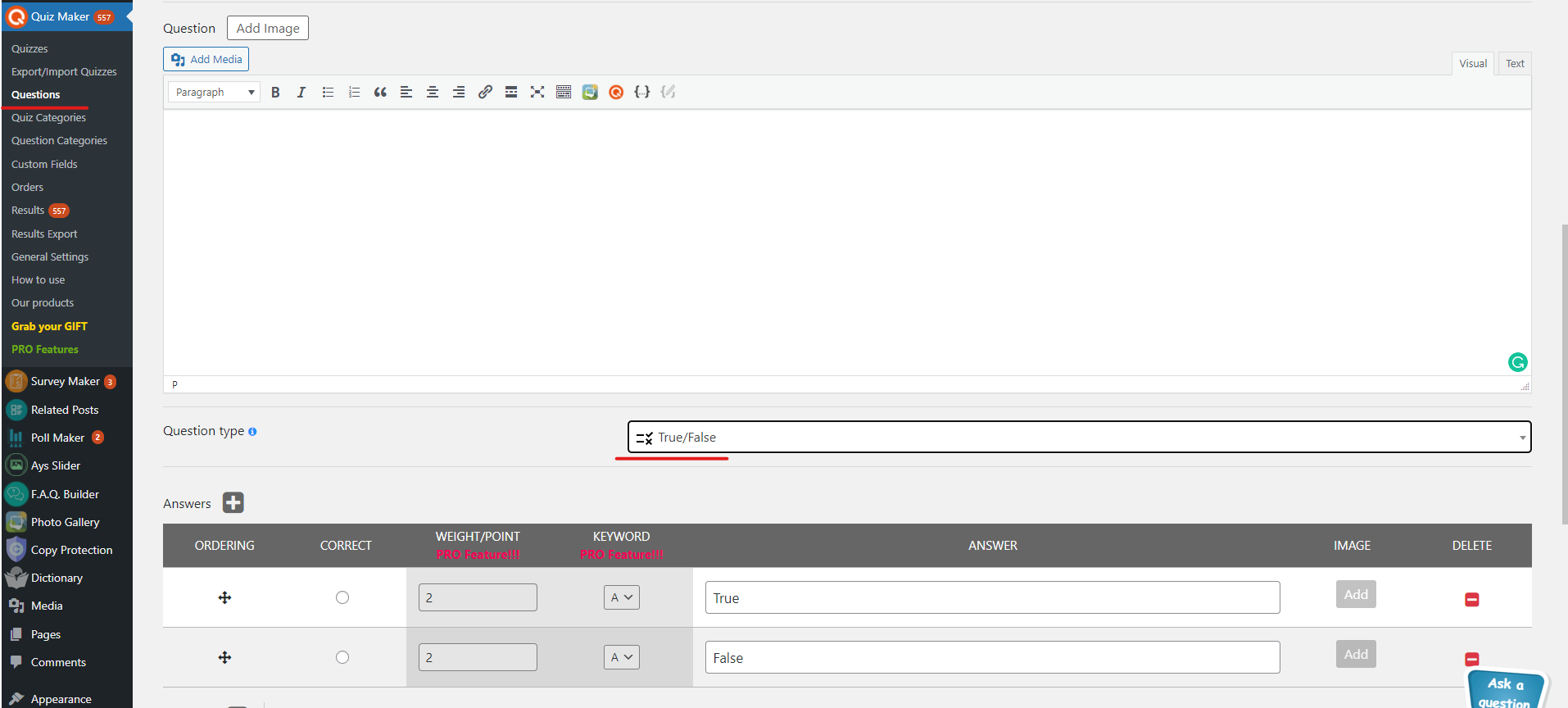Image resolution: width=1568 pixels, height=708 pixels.
Task: Click Add image button for True answer
Action: click(x=1356, y=594)
